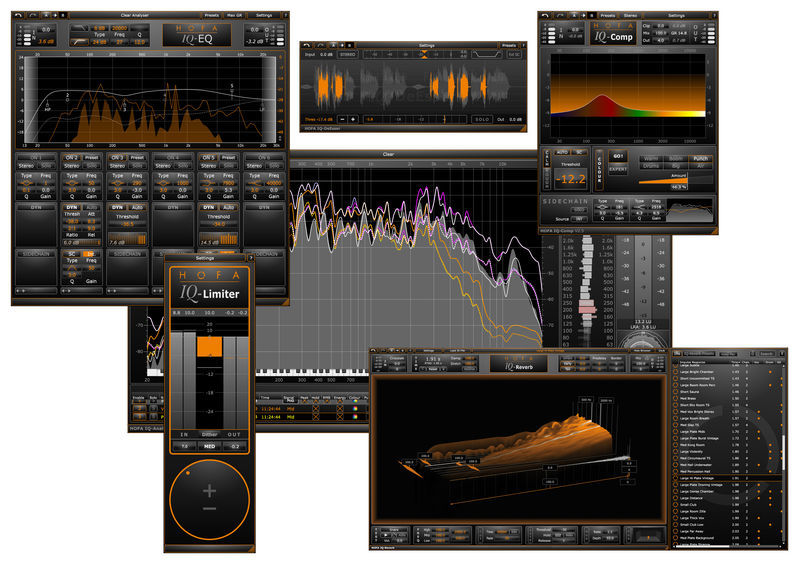Click the -12.2 Threshold value in IQ-Comp

point(570,179)
